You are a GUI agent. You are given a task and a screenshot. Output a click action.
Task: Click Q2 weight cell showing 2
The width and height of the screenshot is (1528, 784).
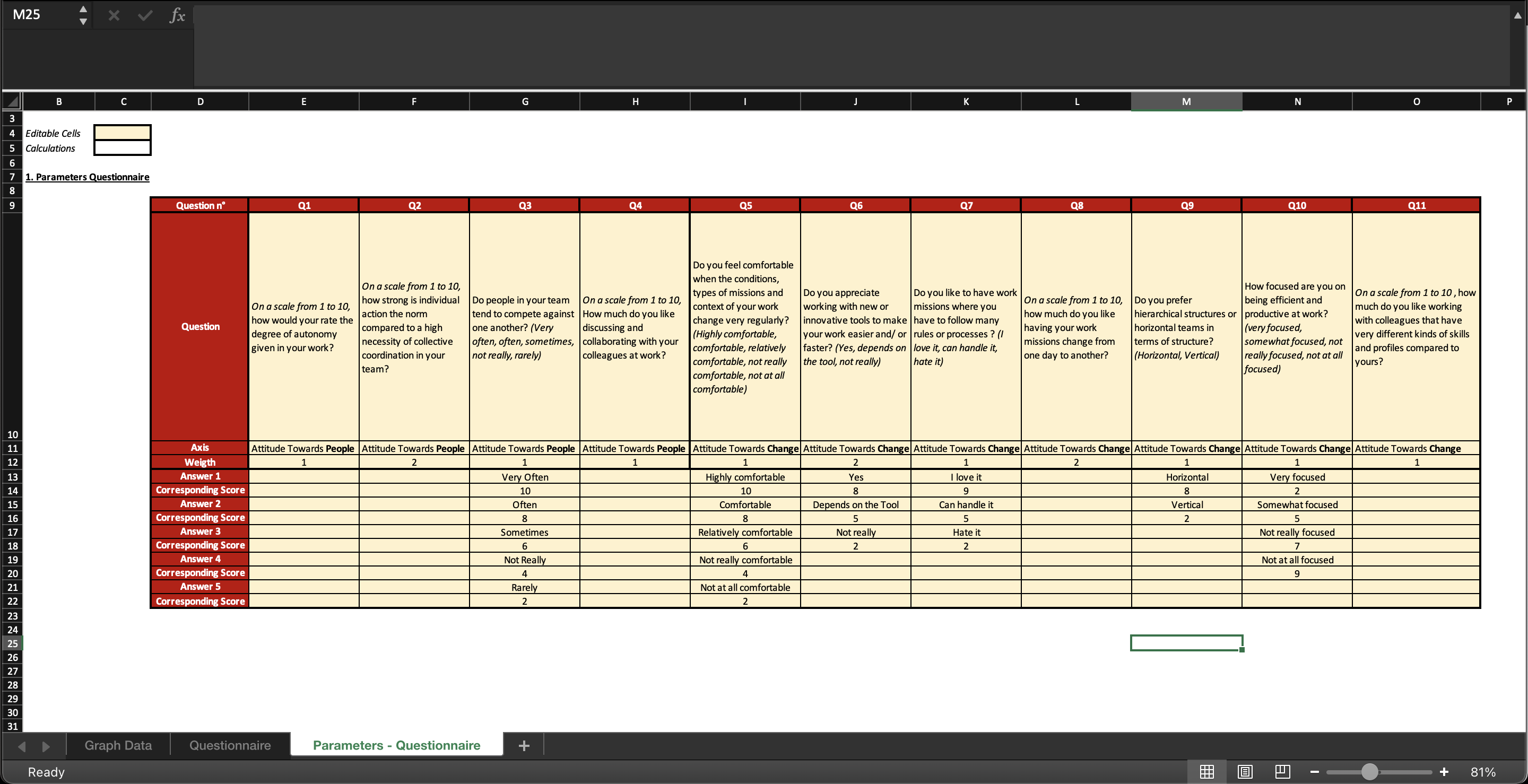click(x=414, y=462)
